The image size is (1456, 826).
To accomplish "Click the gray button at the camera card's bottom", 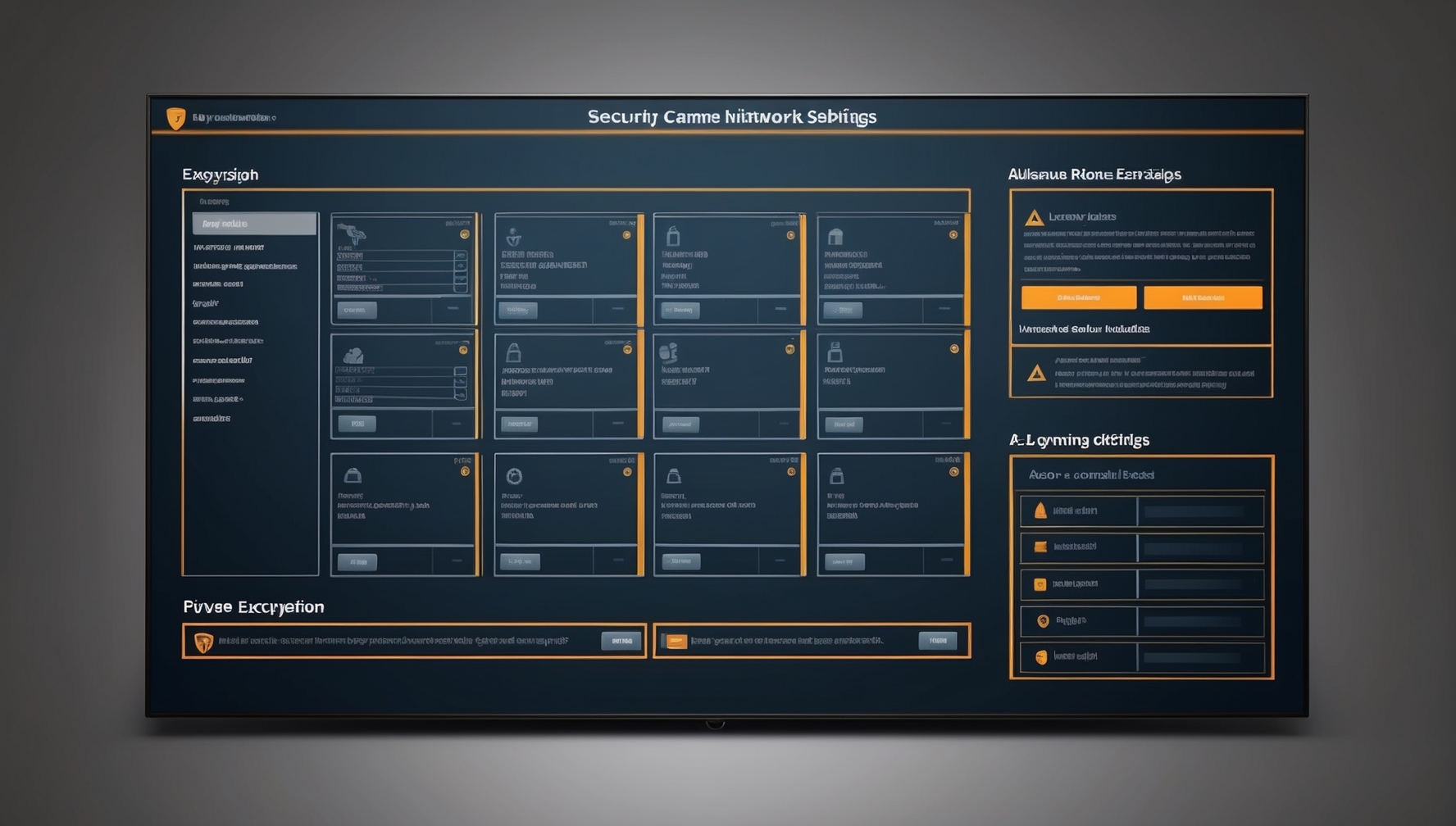I will click(x=357, y=310).
